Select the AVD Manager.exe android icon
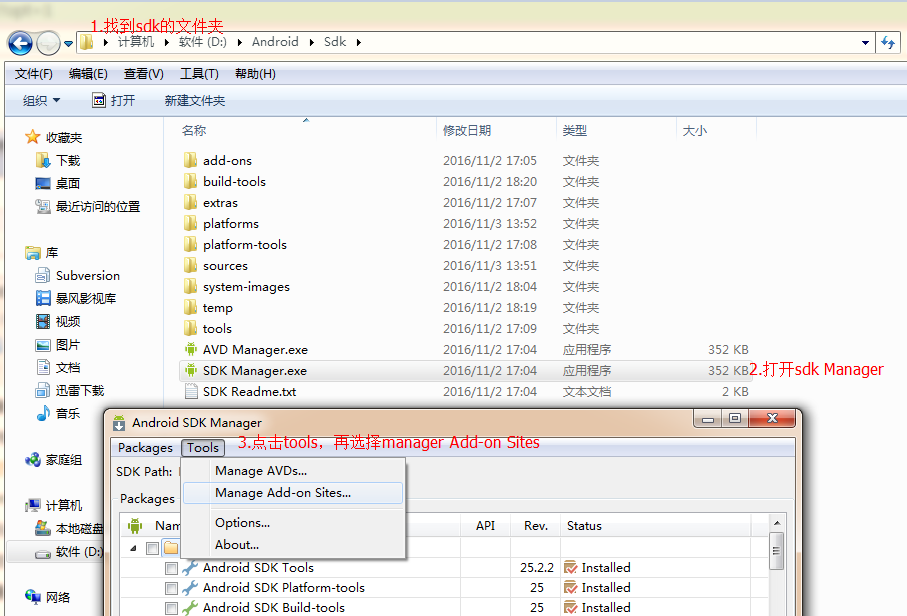Image resolution: width=907 pixels, height=616 pixels. click(190, 349)
